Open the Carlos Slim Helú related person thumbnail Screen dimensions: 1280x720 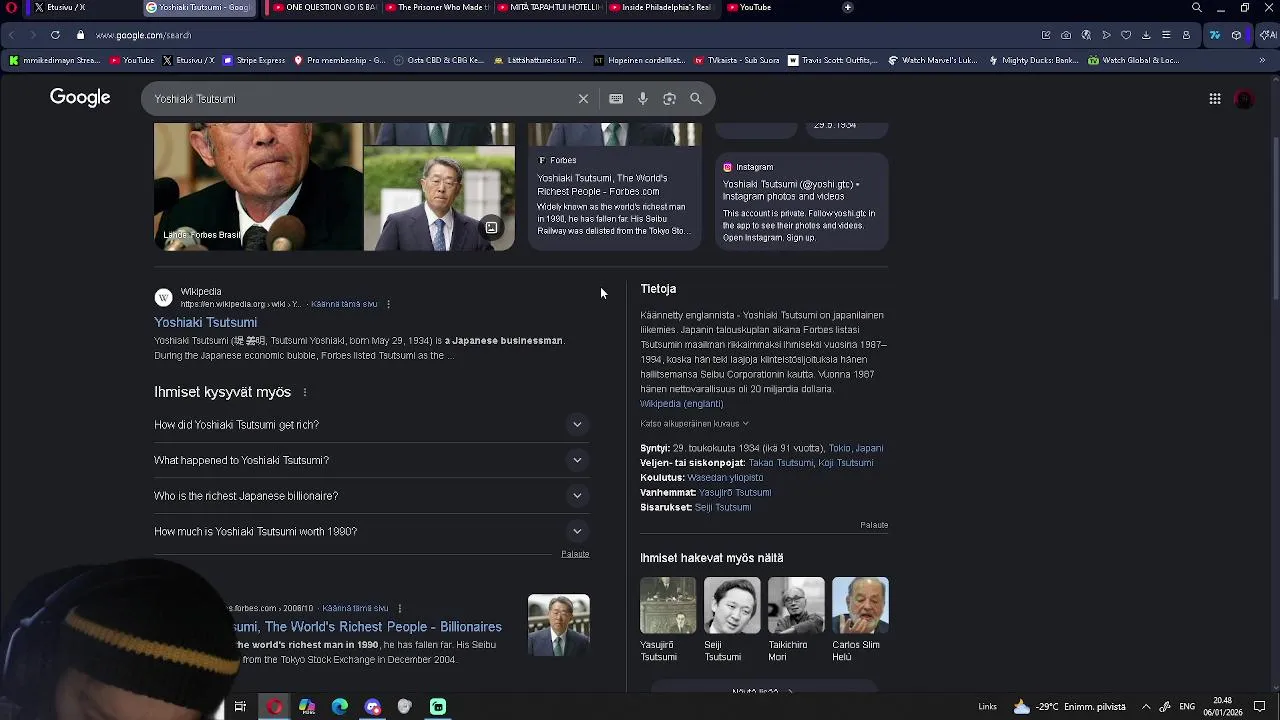tap(860, 605)
